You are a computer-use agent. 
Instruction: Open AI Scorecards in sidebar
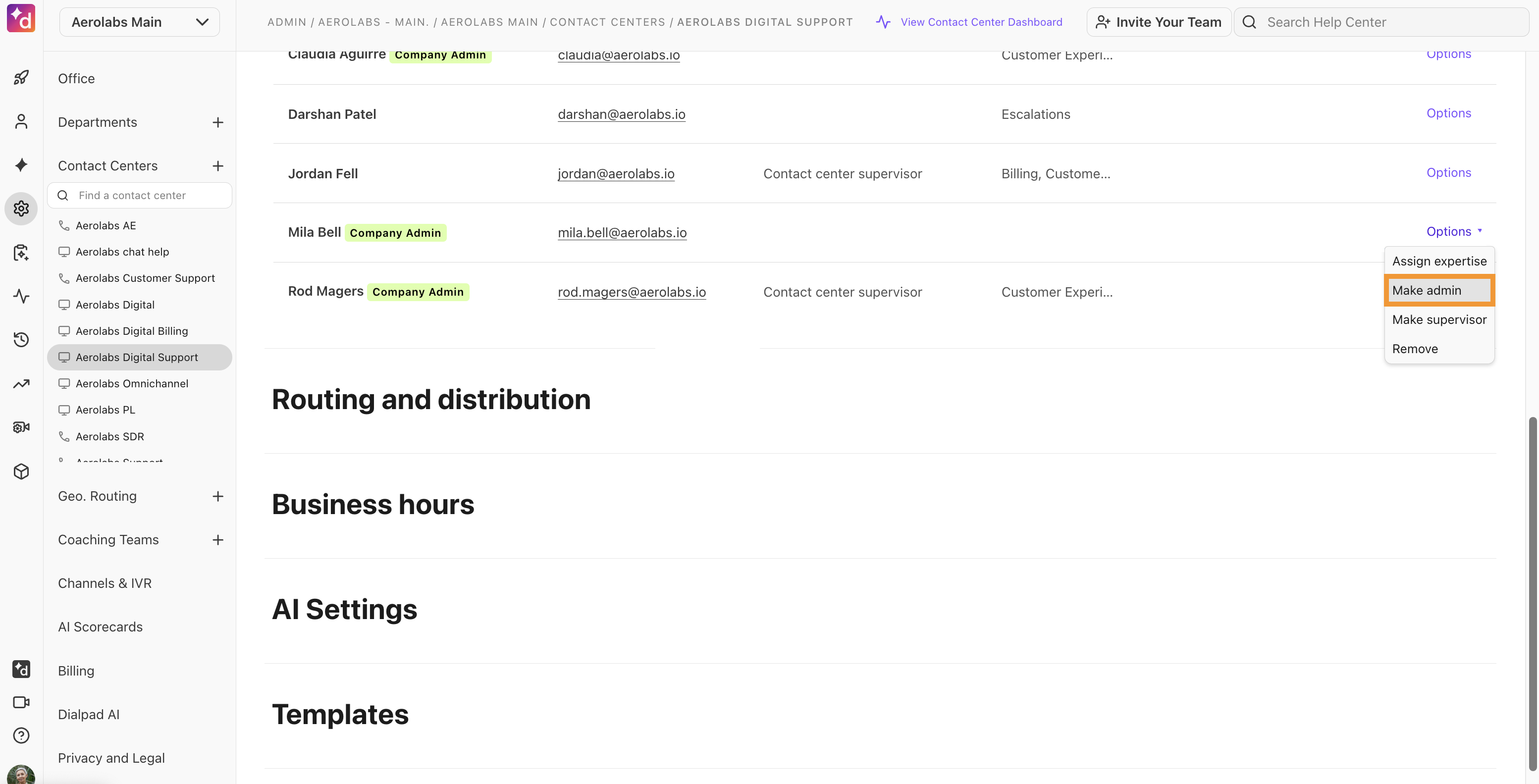click(x=101, y=627)
